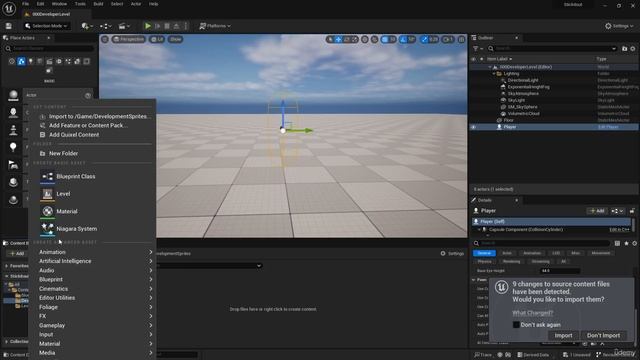Toggle grid snapping in the viewport toolbar
The height and width of the screenshot is (360, 640).
point(384,39)
